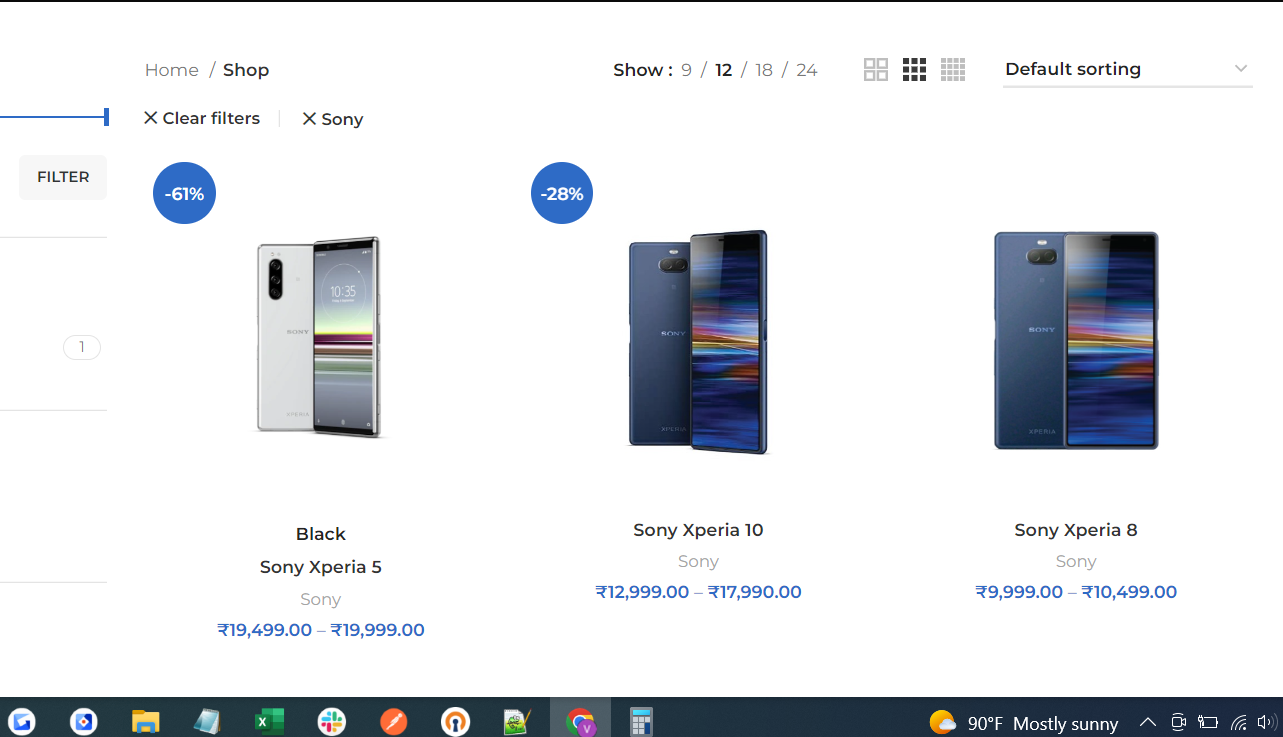Open the Wi-Fi network tray icon
The image size is (1283, 737).
1239,722
